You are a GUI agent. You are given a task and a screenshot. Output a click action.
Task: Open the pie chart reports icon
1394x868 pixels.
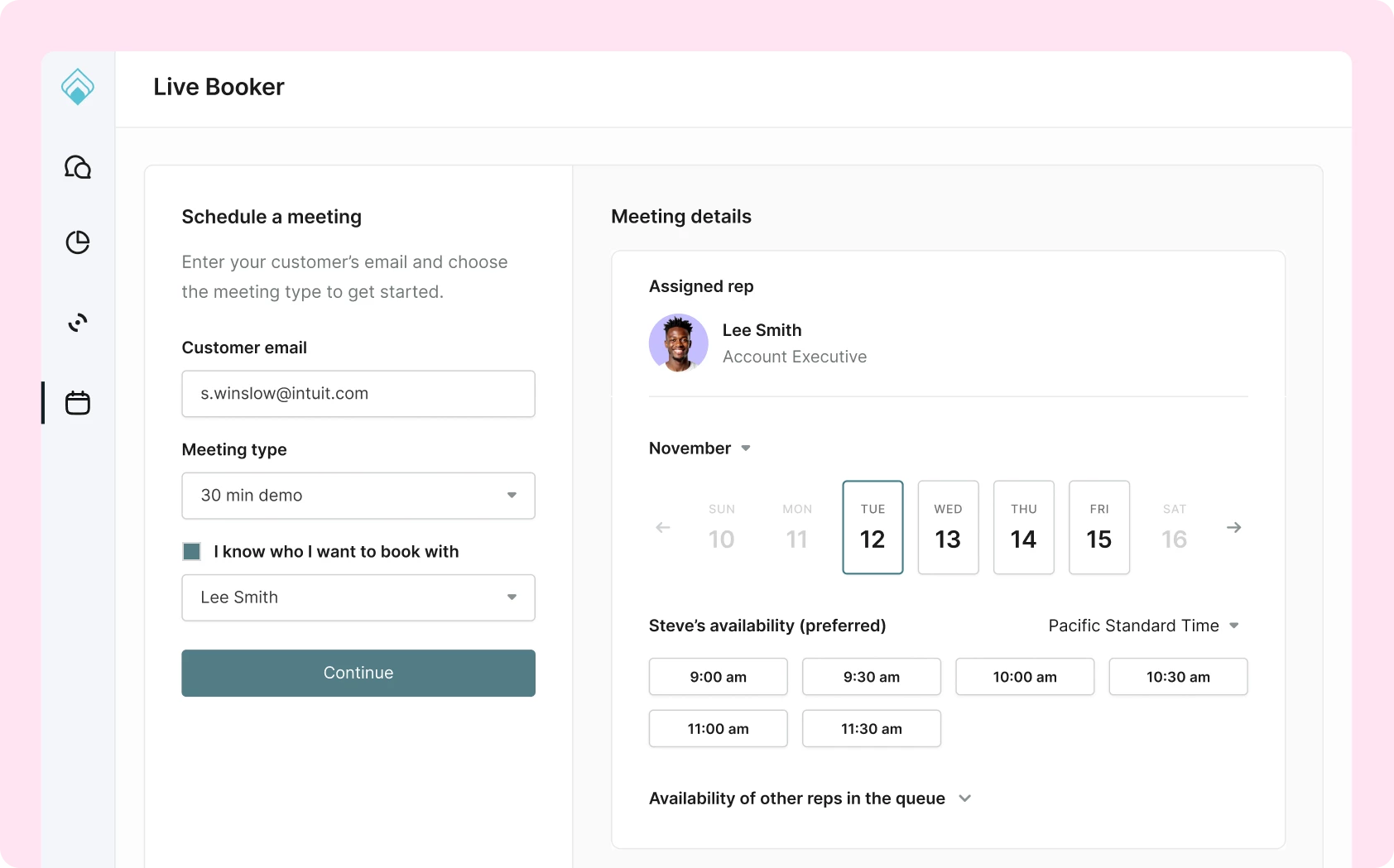78,242
